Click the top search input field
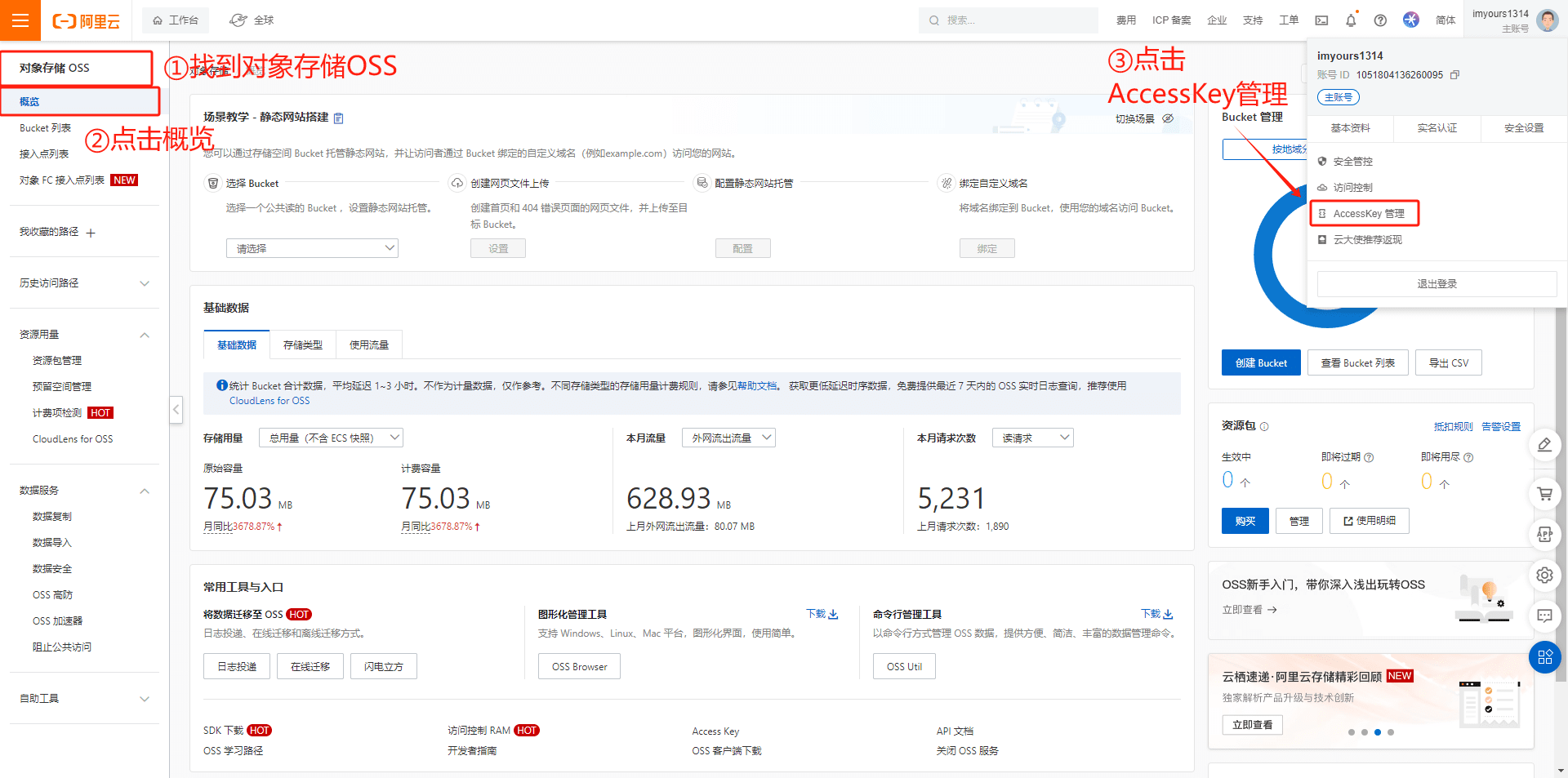The width and height of the screenshot is (1568, 778). click(1013, 20)
